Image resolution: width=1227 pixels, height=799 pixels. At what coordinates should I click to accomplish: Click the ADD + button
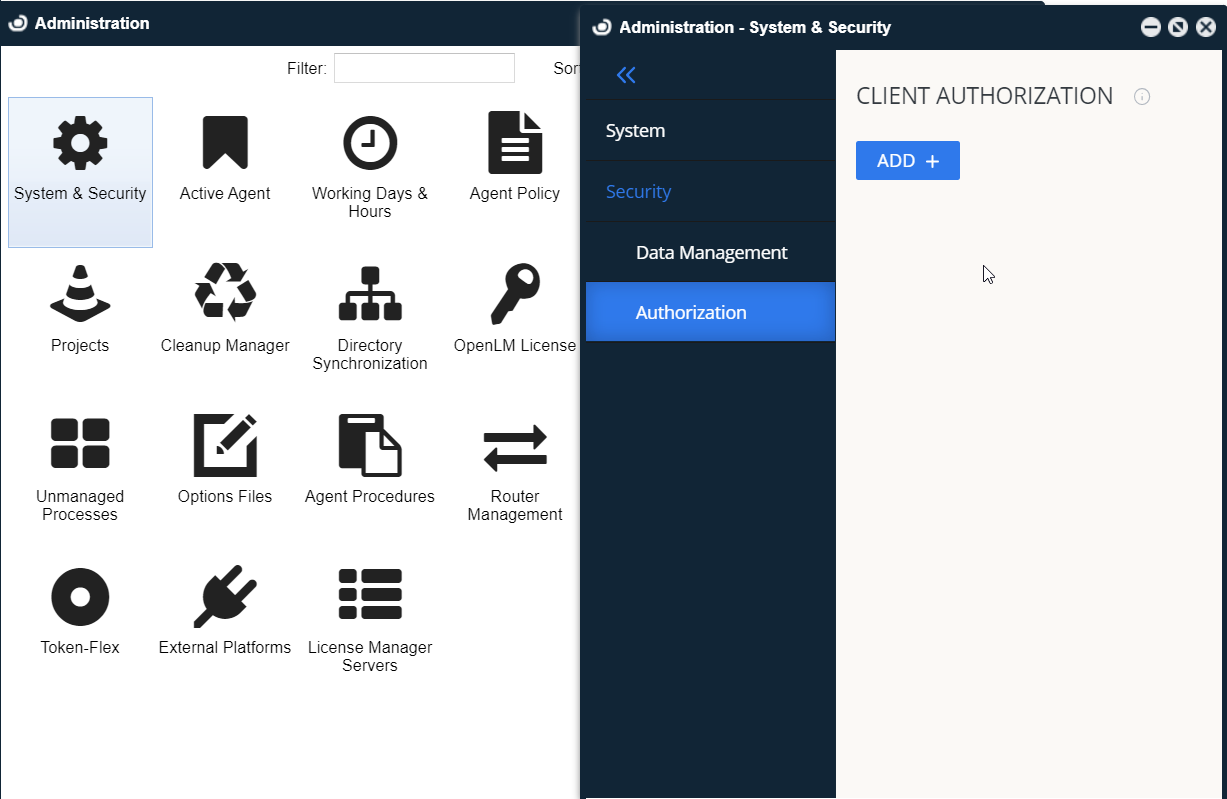[x=908, y=161]
